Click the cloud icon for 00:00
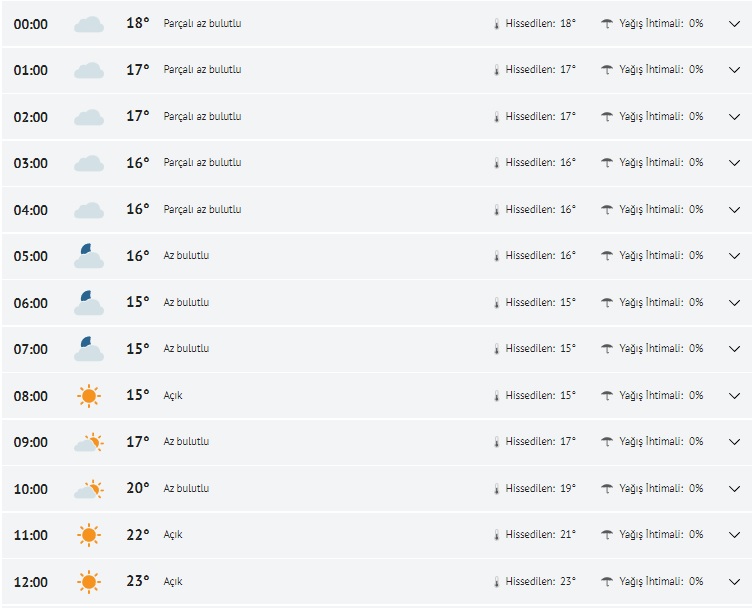Viewport: 752px width, 608px height. point(89,24)
